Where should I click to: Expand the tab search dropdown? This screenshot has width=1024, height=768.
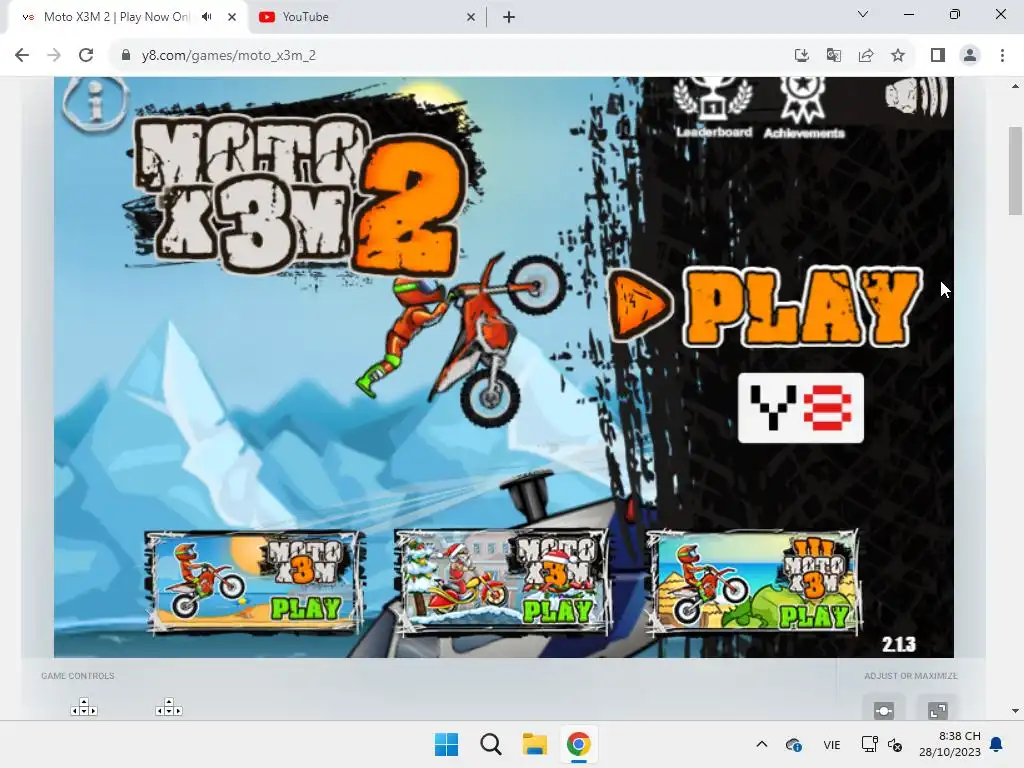863,14
